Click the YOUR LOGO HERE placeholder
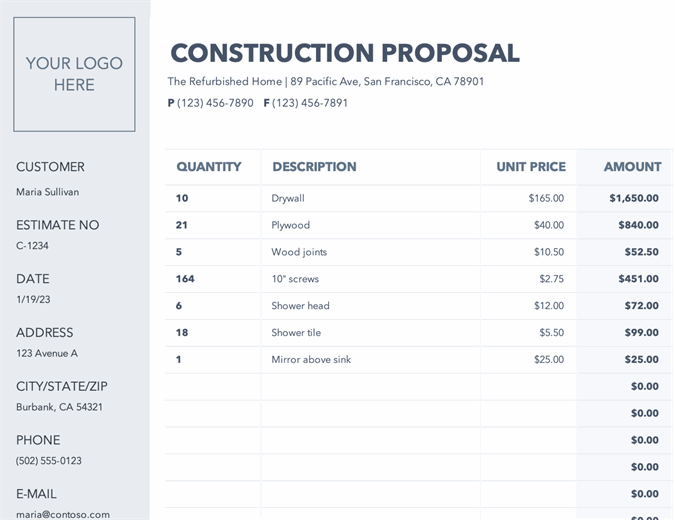 [74, 74]
